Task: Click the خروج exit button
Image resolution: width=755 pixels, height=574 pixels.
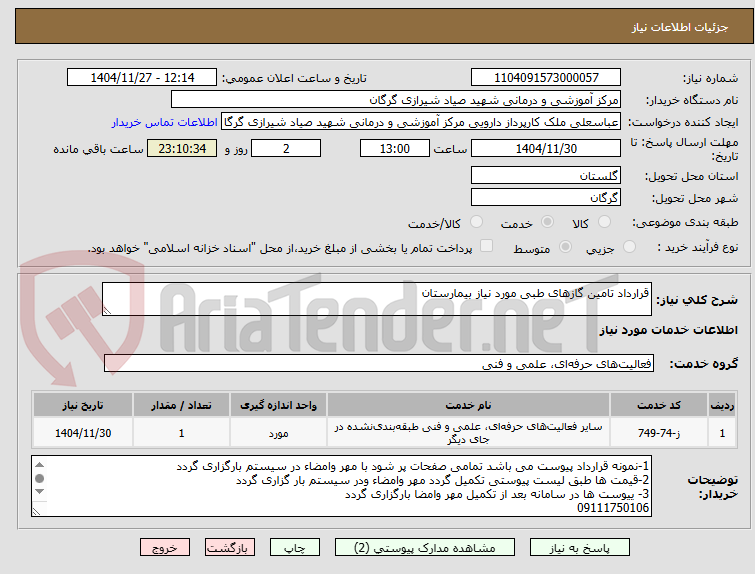Action: pos(165,548)
